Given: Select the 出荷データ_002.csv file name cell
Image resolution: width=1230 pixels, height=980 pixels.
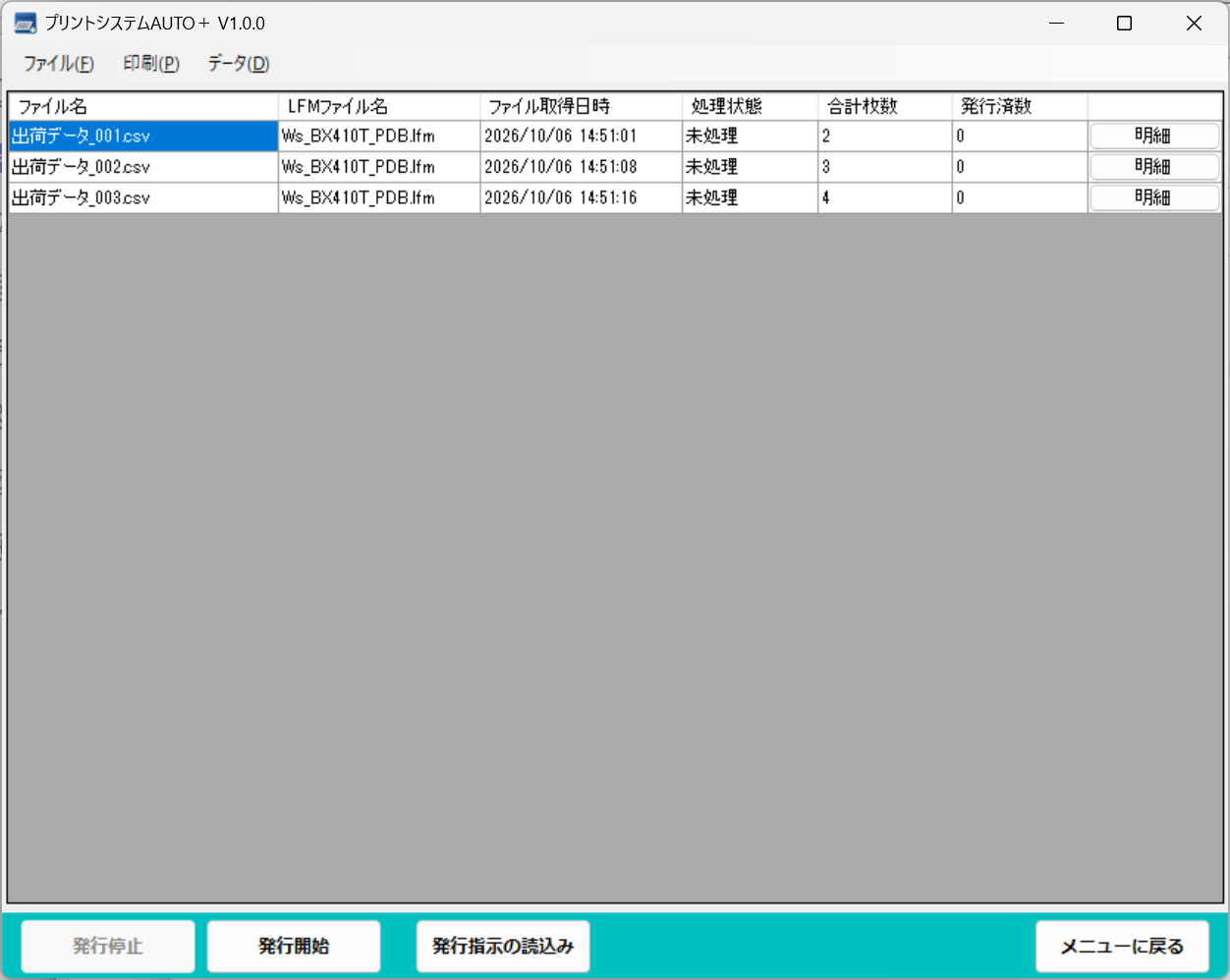Looking at the screenshot, I should click(143, 167).
